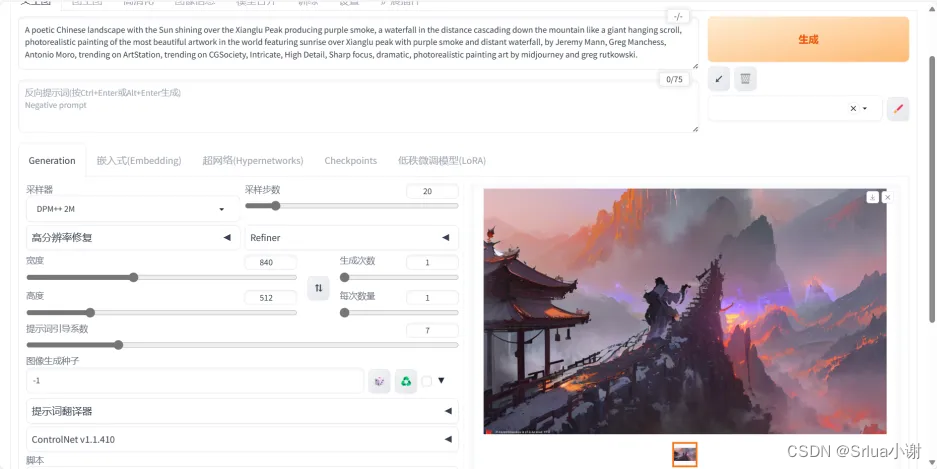
Task: Open the 超网络(Hypernetworks) tab
Action: pos(253,161)
